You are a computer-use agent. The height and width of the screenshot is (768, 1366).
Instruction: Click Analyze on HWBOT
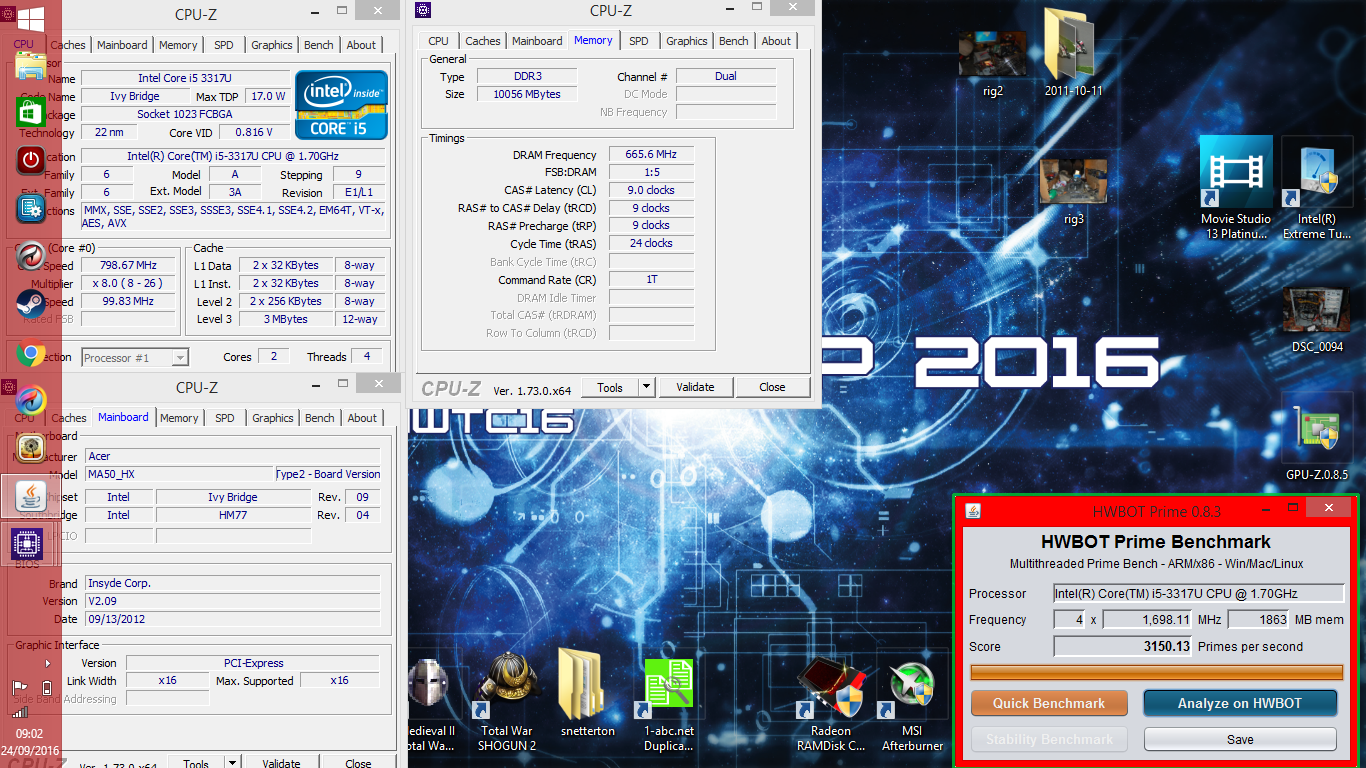[x=1240, y=703]
